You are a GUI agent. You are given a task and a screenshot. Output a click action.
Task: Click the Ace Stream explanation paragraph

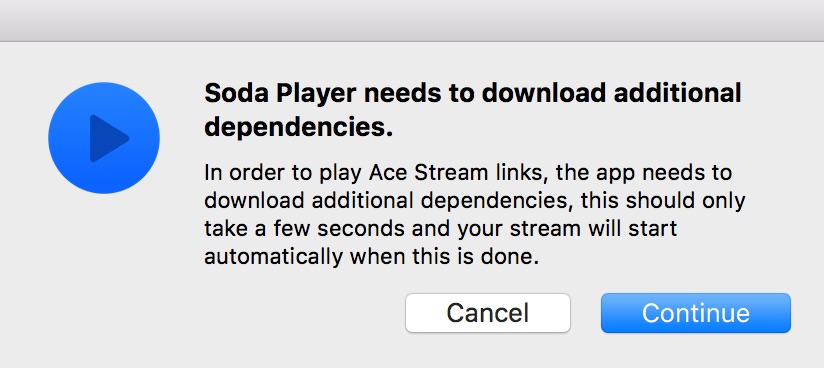tap(475, 215)
